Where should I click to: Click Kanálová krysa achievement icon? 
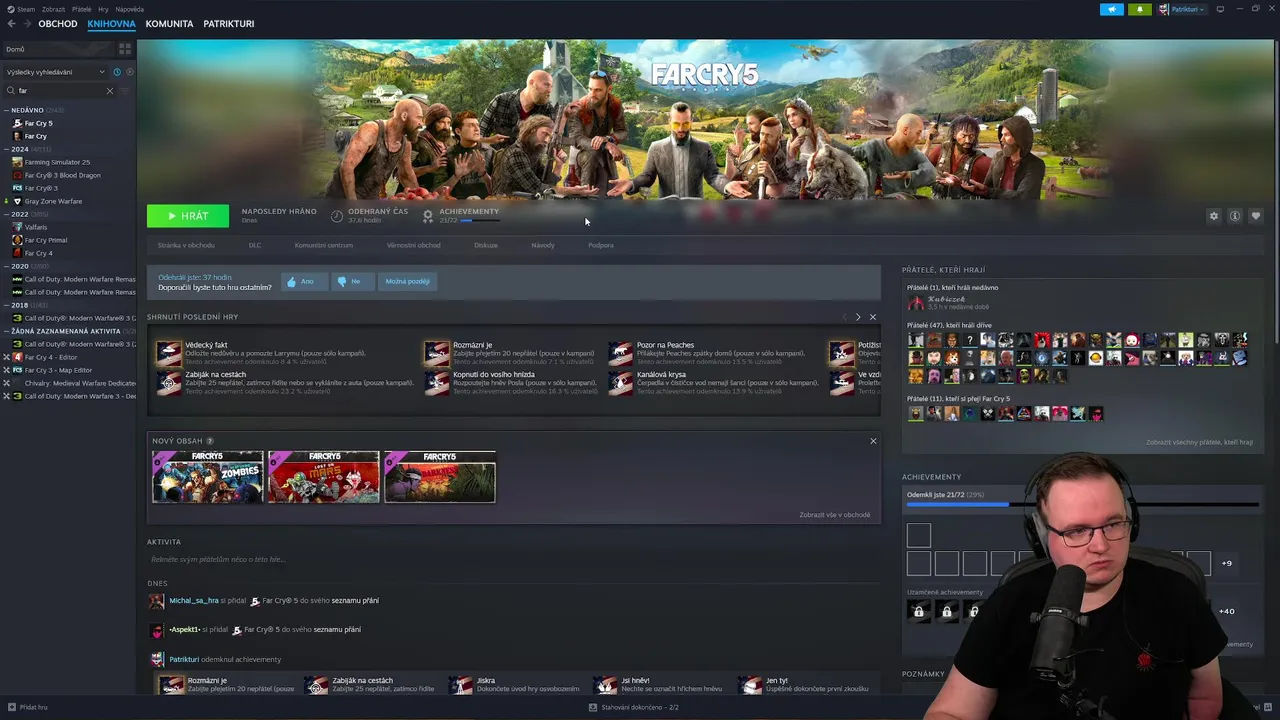point(621,383)
